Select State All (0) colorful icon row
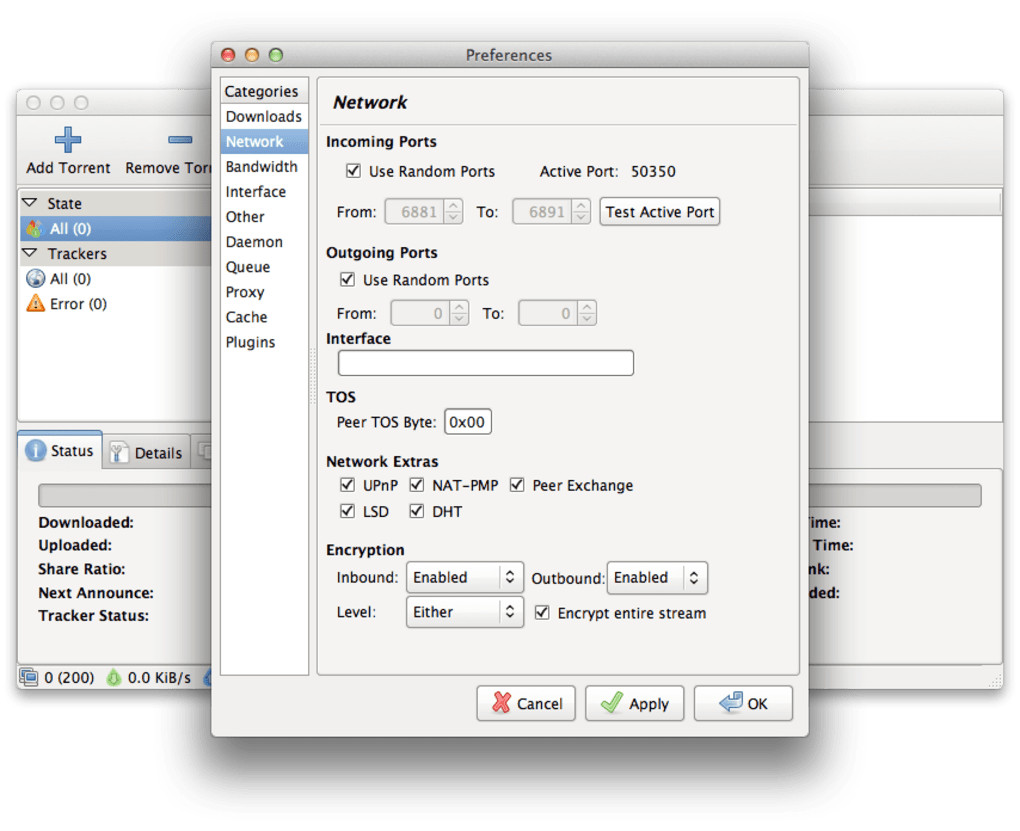This screenshot has width=1020, height=831. (x=116, y=228)
